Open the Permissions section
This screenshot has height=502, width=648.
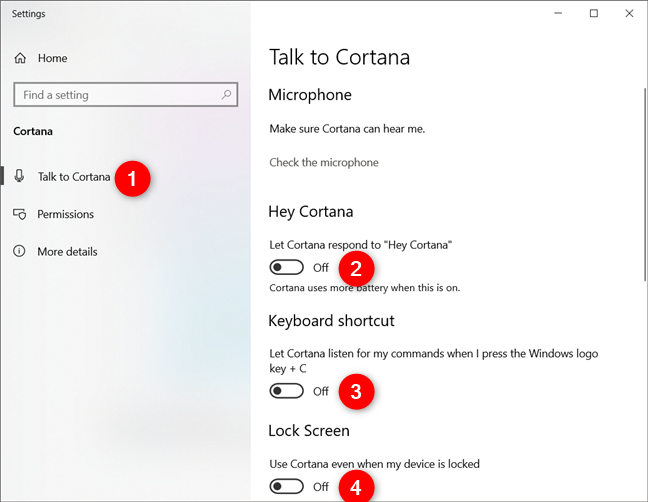(65, 214)
